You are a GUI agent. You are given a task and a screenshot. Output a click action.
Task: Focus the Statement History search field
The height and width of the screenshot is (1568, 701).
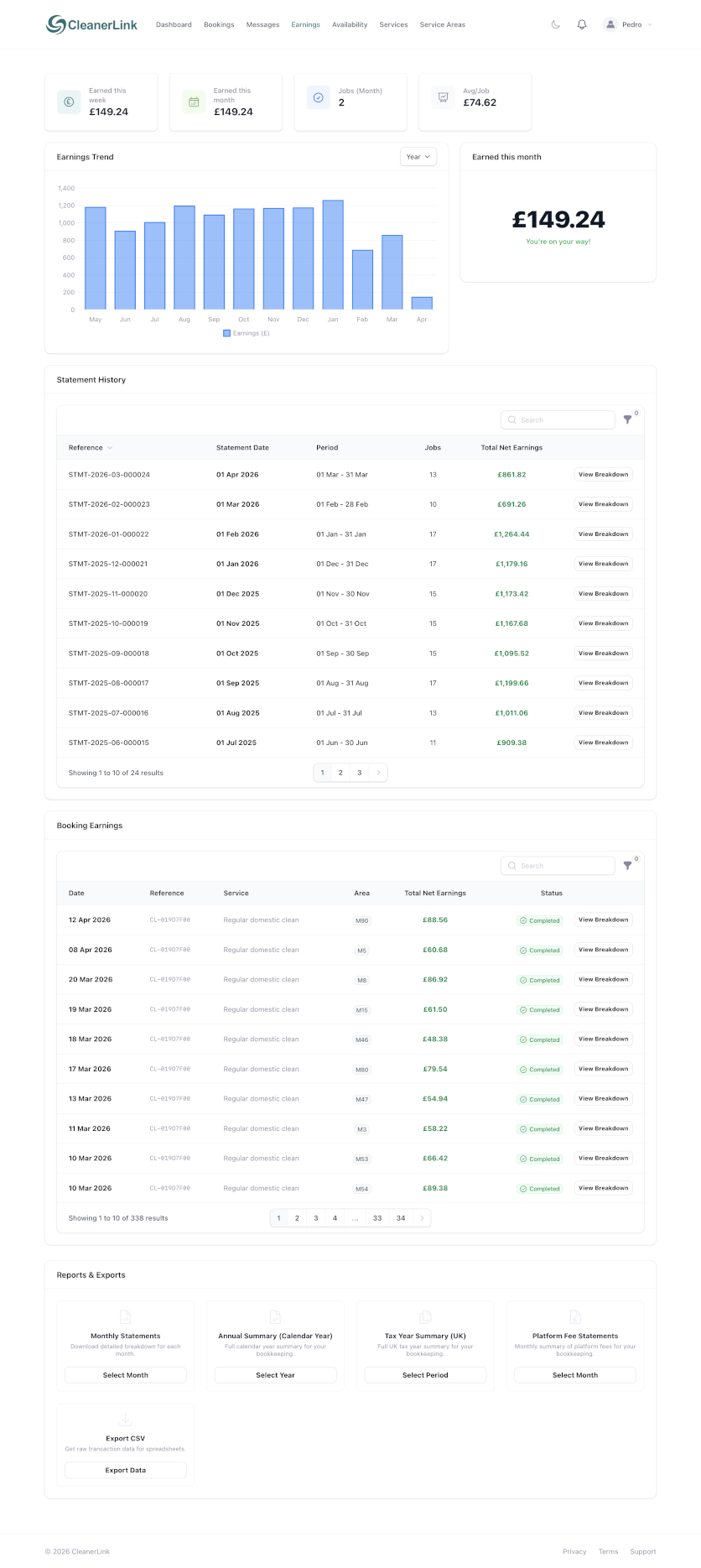pos(558,419)
